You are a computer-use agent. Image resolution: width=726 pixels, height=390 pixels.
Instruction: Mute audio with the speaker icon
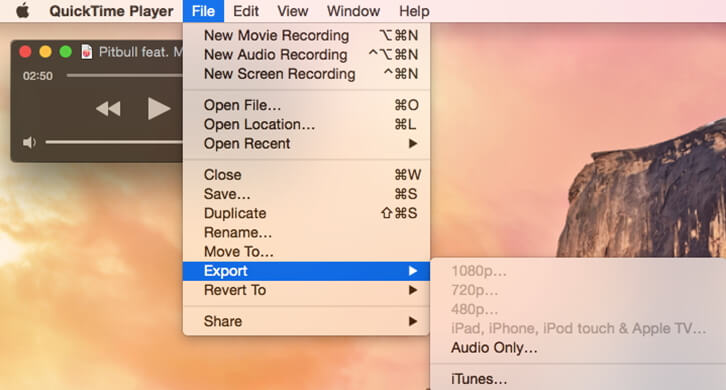coord(29,143)
